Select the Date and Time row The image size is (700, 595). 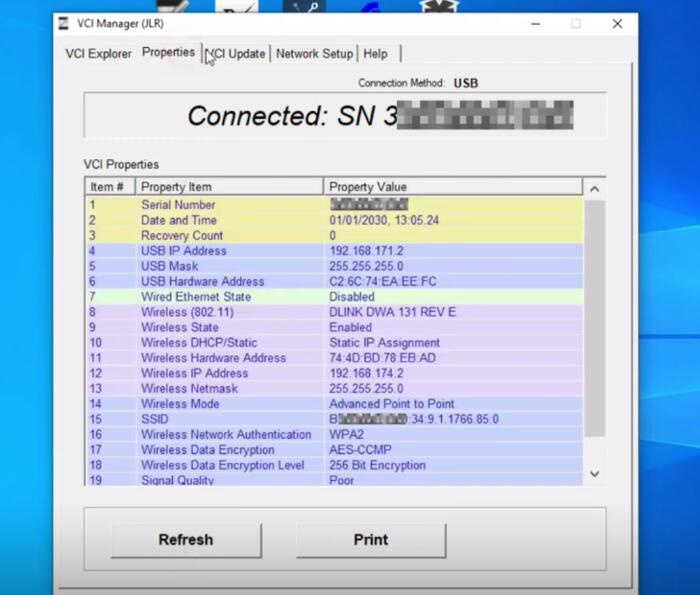pyautogui.click(x=334, y=220)
